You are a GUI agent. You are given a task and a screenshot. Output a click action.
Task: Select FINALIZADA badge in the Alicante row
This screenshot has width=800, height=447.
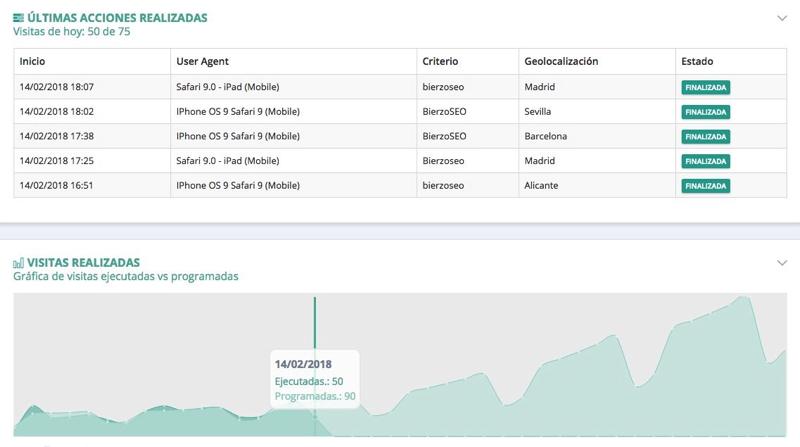(706, 186)
